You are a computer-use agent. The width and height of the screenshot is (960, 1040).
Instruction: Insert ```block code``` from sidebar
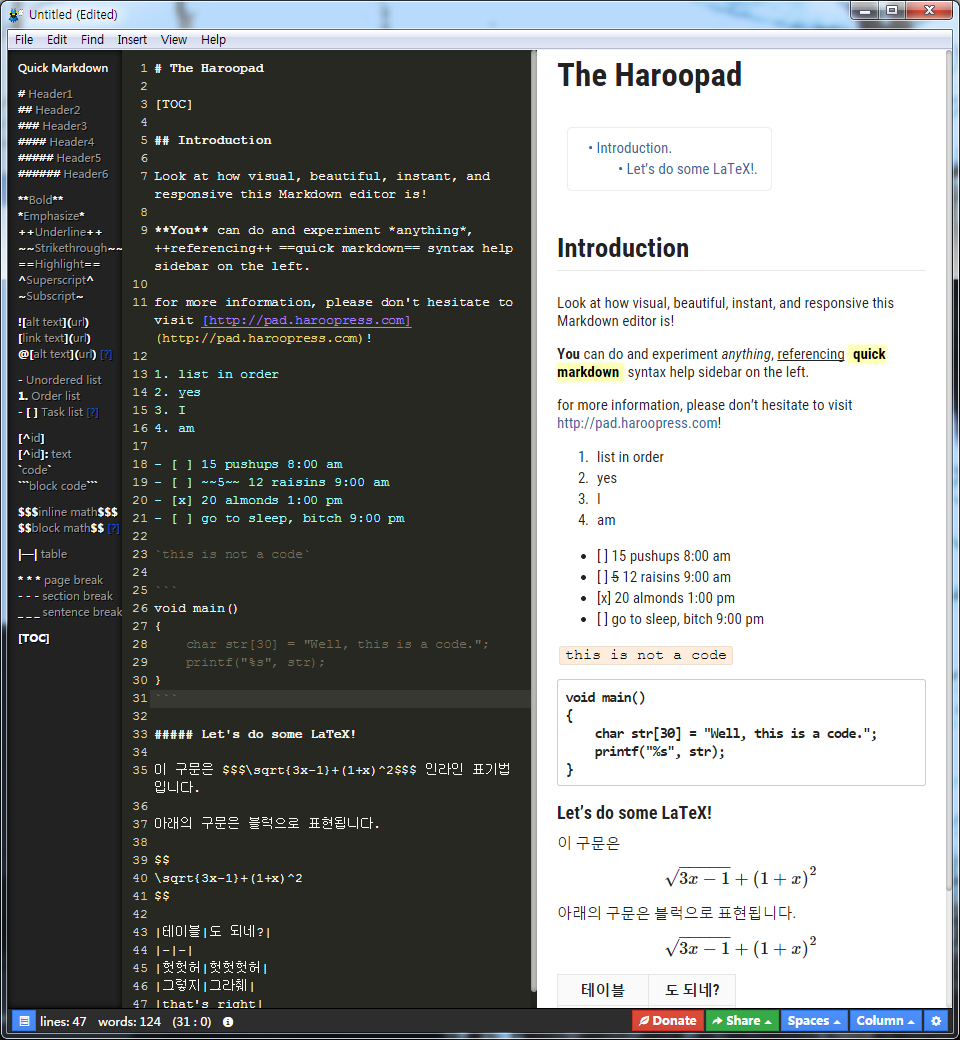(x=58, y=486)
